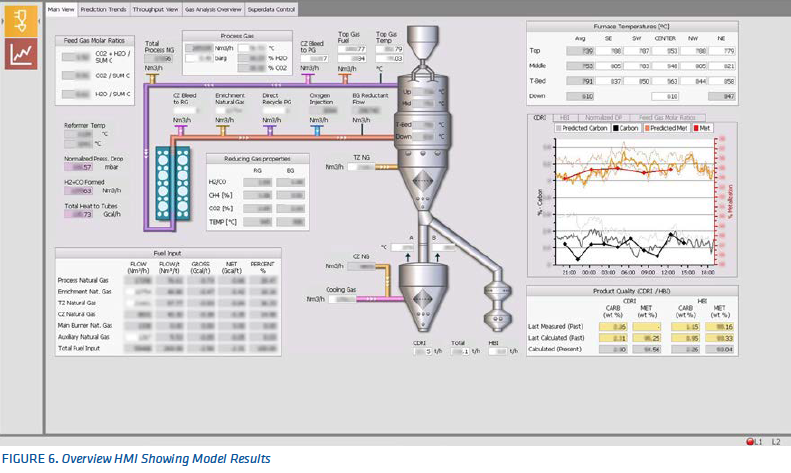Select the HBI chart tab

click(564, 117)
